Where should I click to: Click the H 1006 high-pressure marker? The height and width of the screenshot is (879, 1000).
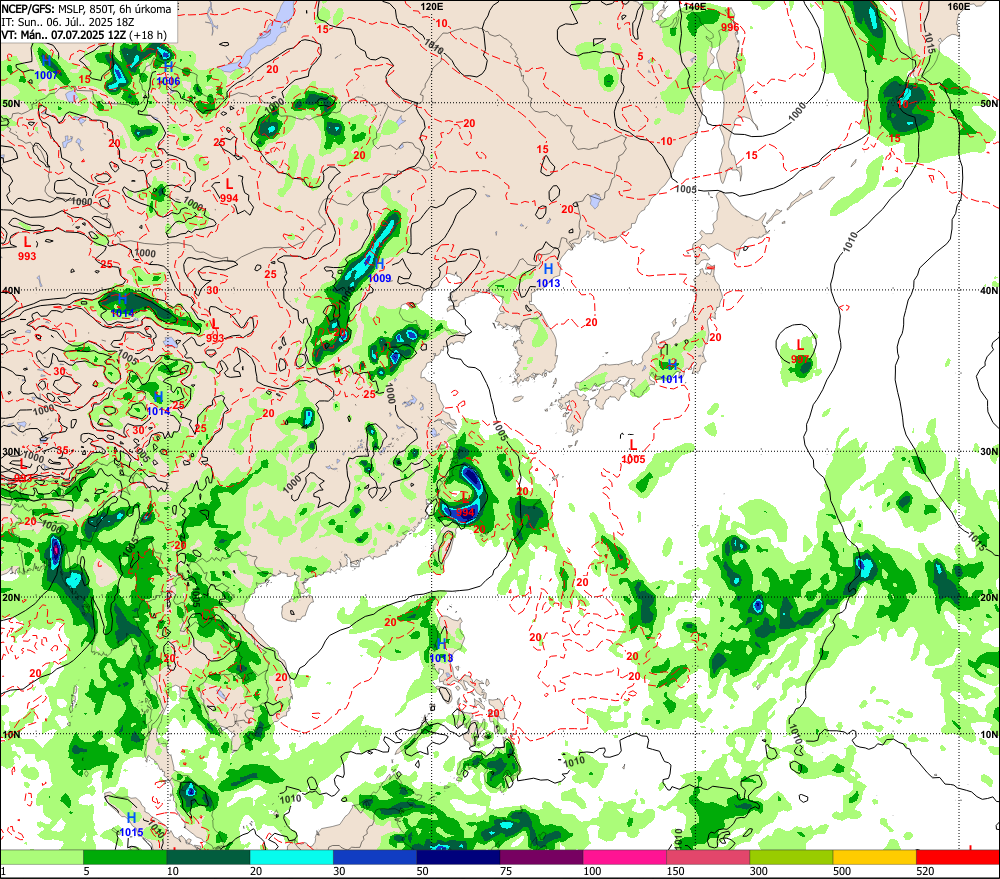(x=168, y=74)
